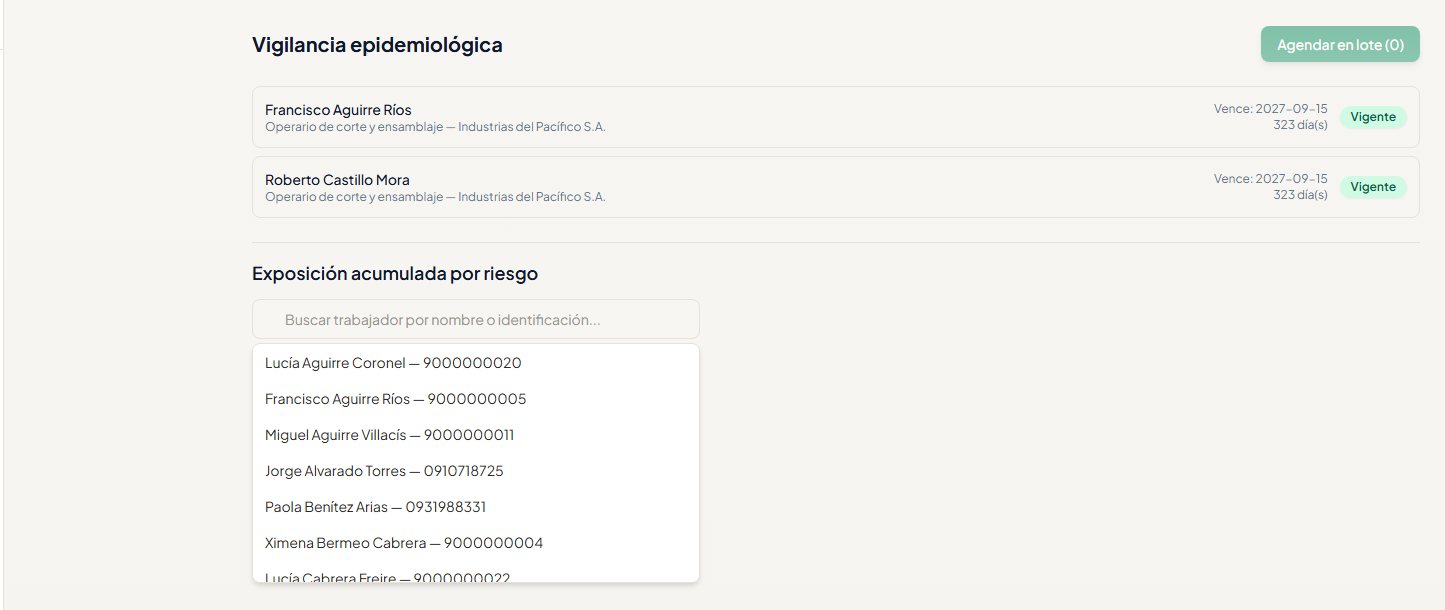The height and width of the screenshot is (610, 1445).
Task: Click the job description under Roberto Castillo Mora
Action: click(435, 197)
